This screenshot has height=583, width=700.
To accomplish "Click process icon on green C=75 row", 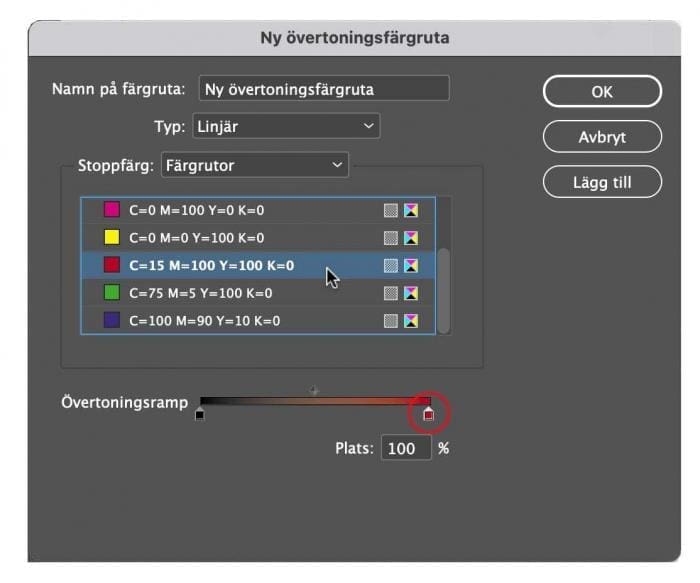I will tap(391, 293).
